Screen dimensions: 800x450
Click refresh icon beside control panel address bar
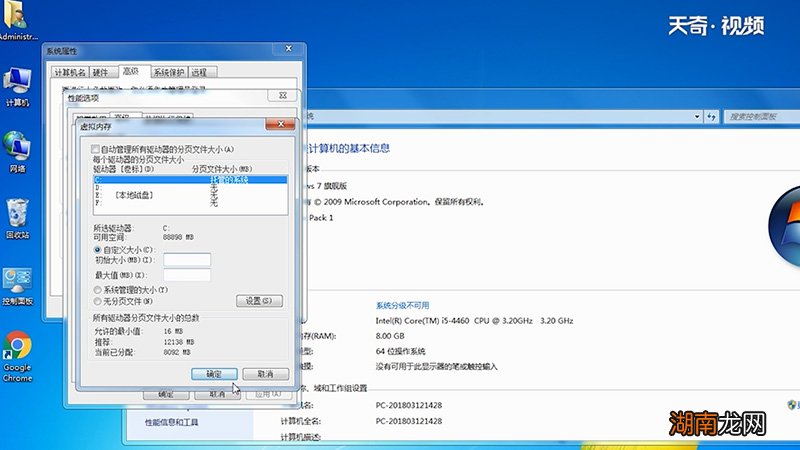(711, 117)
